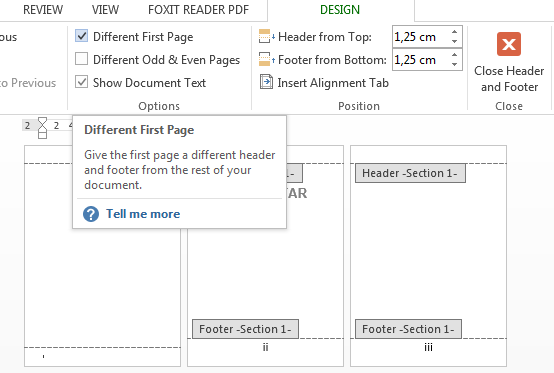Click the Footer from Bottom icon
The height and width of the screenshot is (373, 554).
266,59
